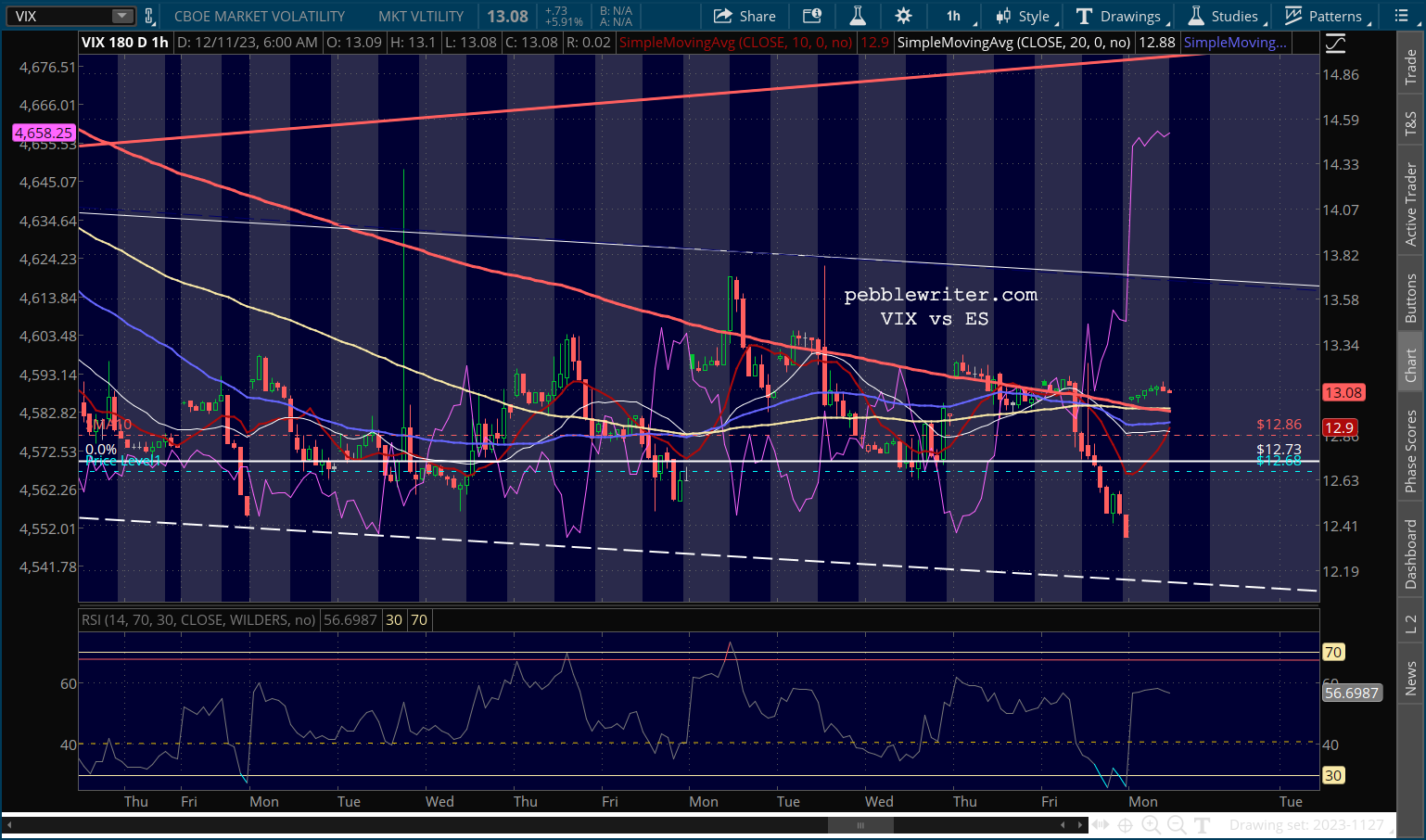Open the symbol info card icon
1426x840 pixels.
coord(812,16)
